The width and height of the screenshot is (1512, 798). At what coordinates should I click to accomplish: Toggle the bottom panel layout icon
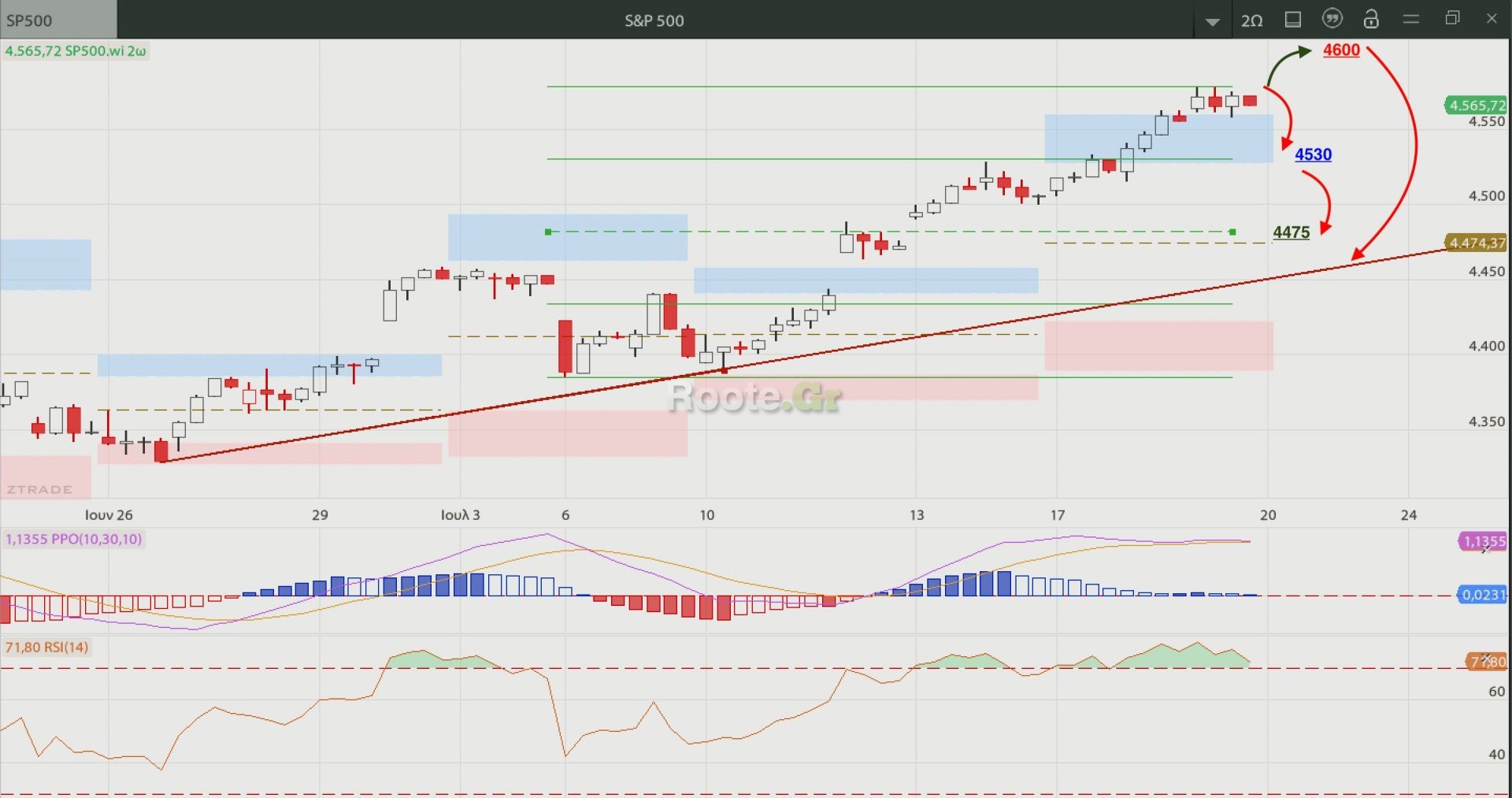(1293, 20)
